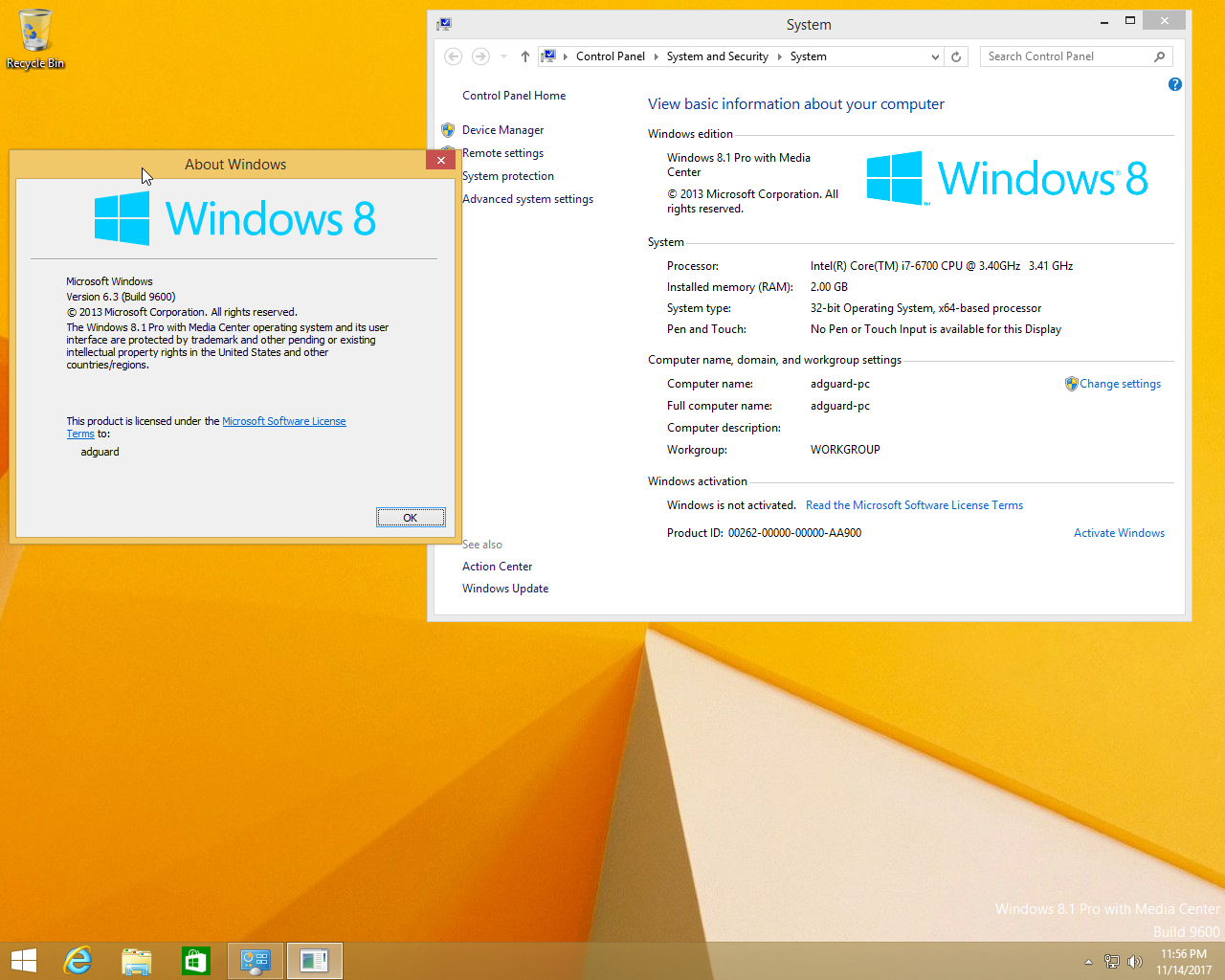Open Windows Store from taskbar
The image size is (1225, 980).
pyautogui.click(x=196, y=961)
